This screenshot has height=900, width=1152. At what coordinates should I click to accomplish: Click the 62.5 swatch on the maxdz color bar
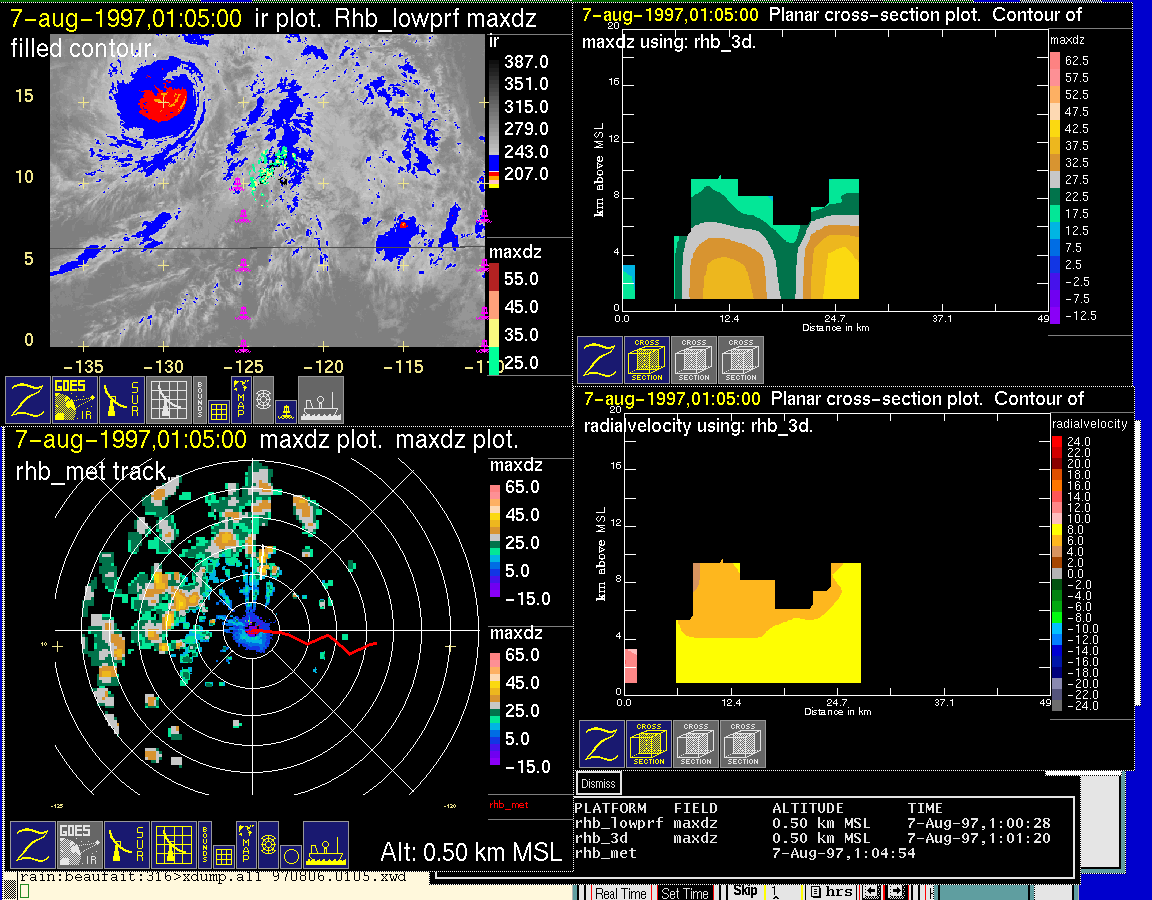tap(1054, 61)
